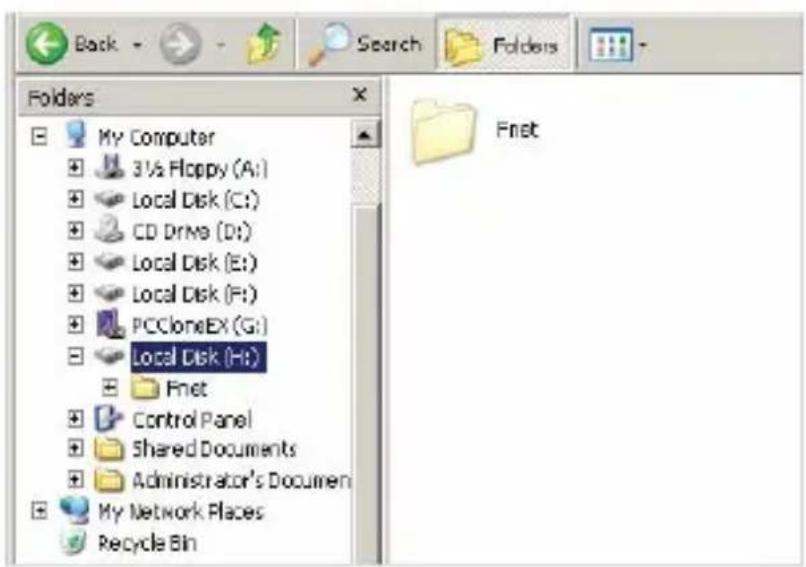This screenshot has width=806, height=567.
Task: Click the green Back arrow icon
Action: [x=47, y=44]
